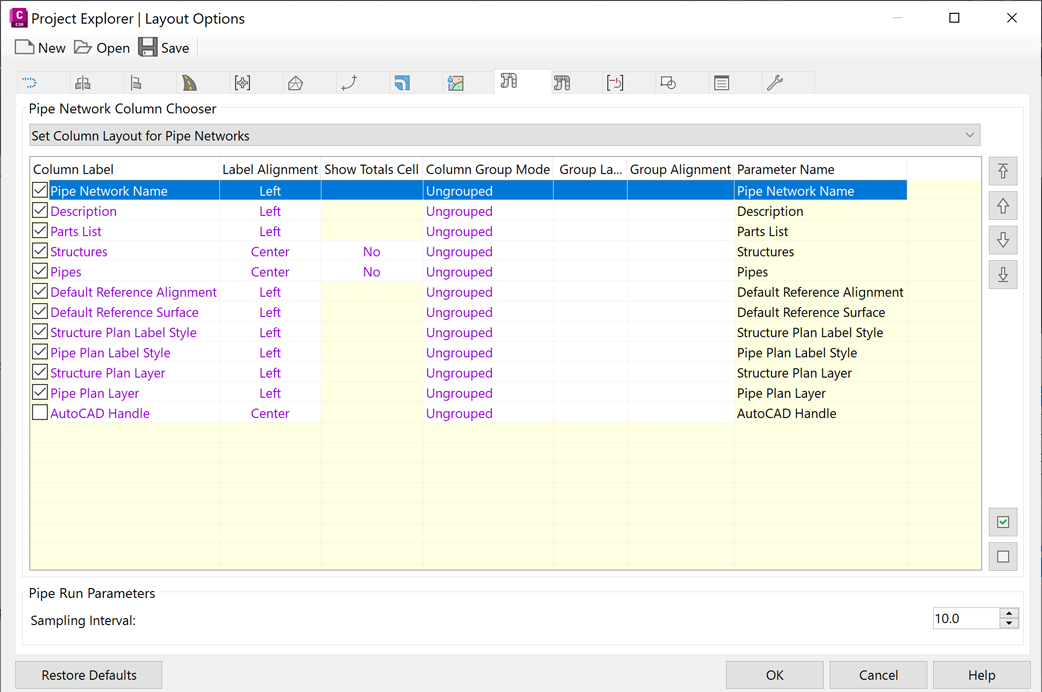Click the Show Totals 'No' cell for Structures
Screen dimensions: 1042x692
pos(371,251)
